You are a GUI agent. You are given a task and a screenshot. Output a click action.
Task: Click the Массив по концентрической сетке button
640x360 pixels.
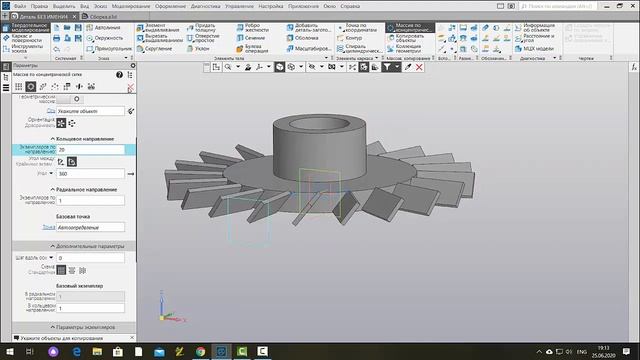click(409, 28)
